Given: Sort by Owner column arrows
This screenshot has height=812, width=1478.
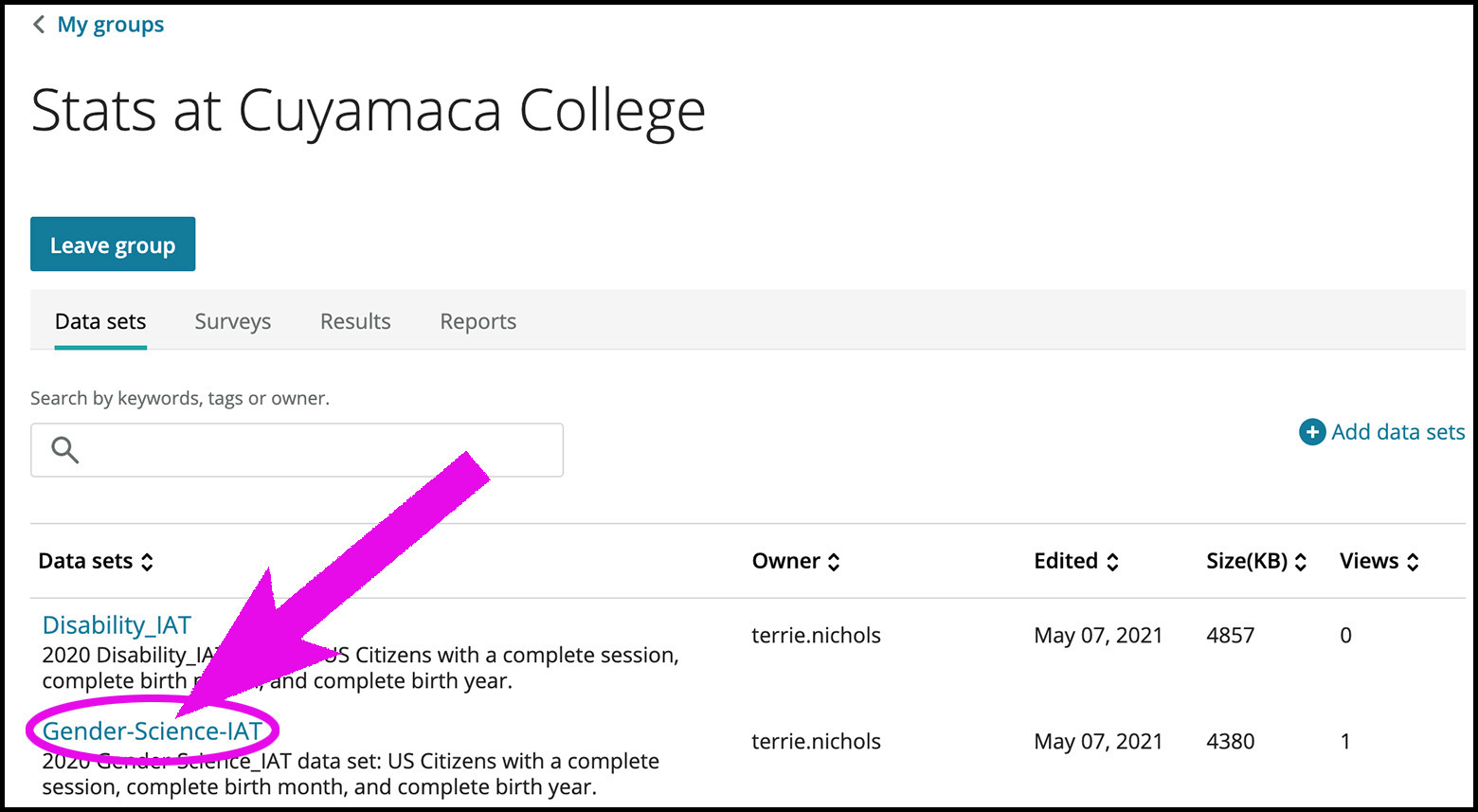Looking at the screenshot, I should [x=834, y=562].
